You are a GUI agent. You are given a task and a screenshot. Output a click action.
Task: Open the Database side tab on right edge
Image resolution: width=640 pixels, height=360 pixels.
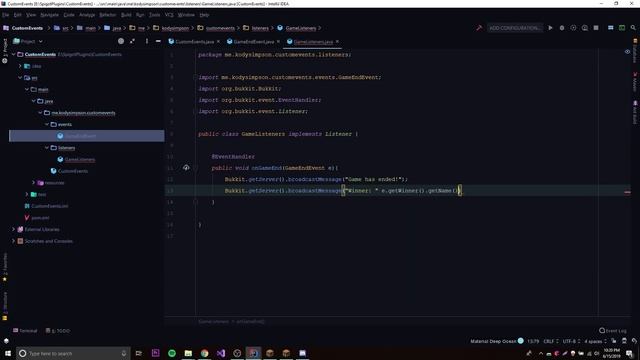pos(635,51)
